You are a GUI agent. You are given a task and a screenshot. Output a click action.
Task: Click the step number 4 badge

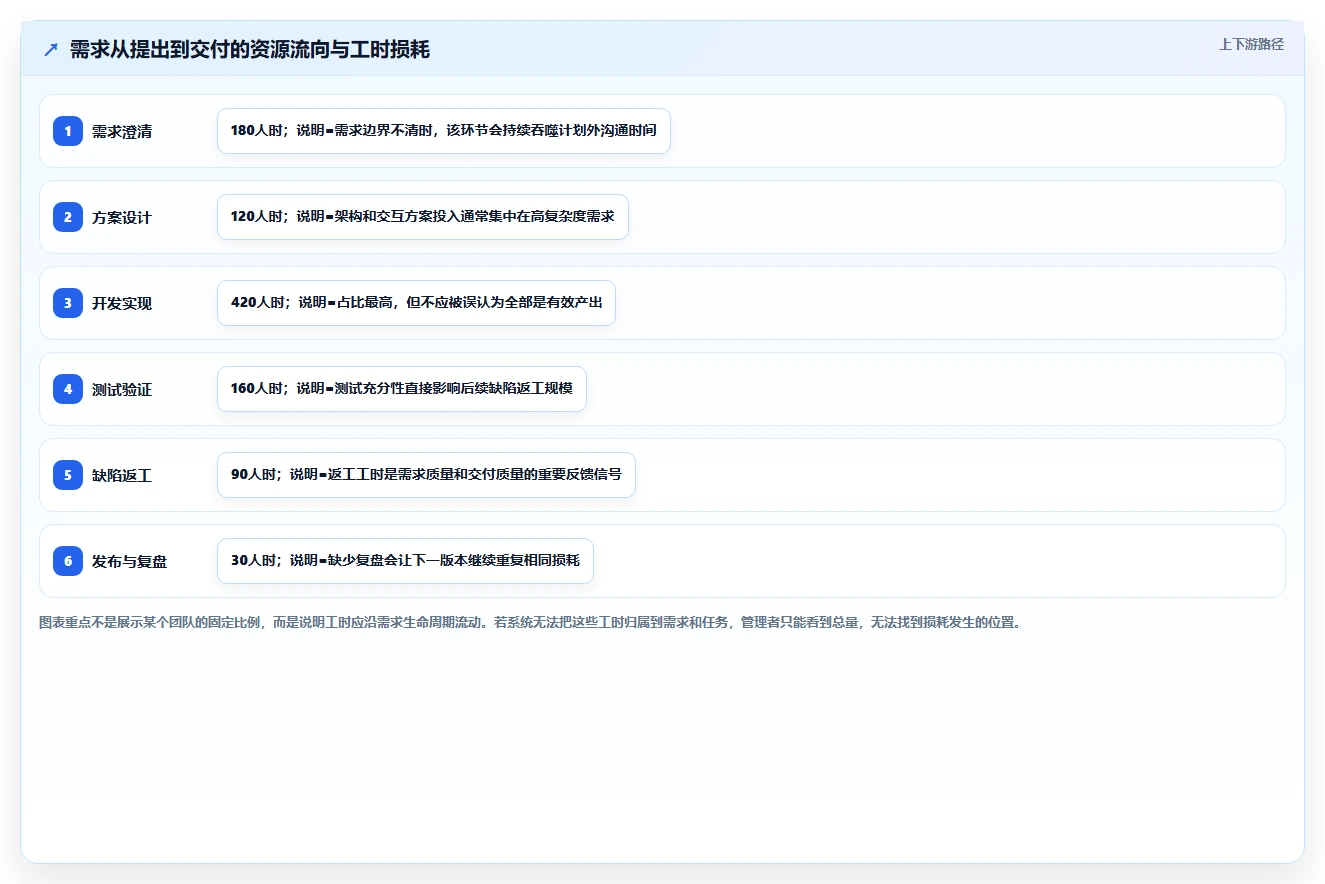pyautogui.click(x=68, y=389)
